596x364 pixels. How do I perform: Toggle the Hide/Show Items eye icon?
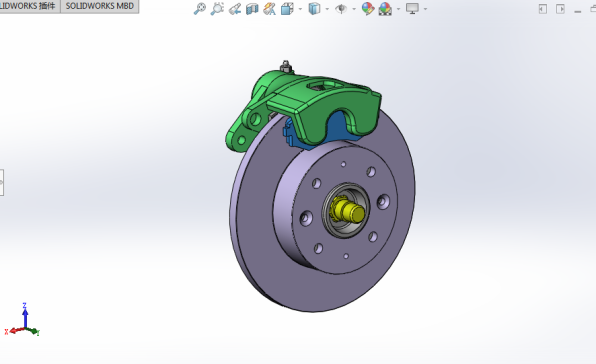tap(341, 8)
